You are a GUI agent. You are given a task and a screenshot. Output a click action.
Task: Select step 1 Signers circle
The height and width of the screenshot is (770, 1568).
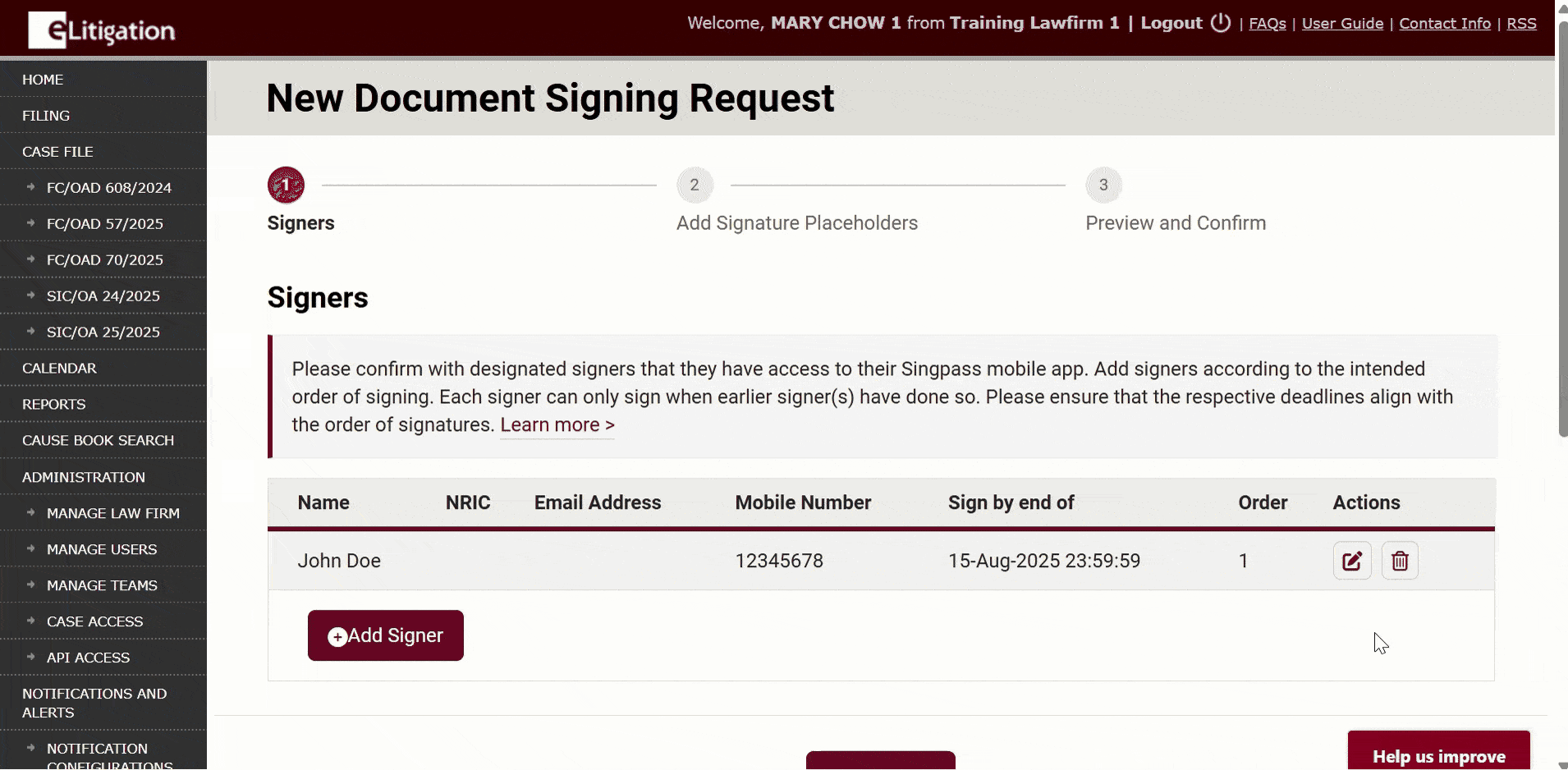(x=286, y=186)
